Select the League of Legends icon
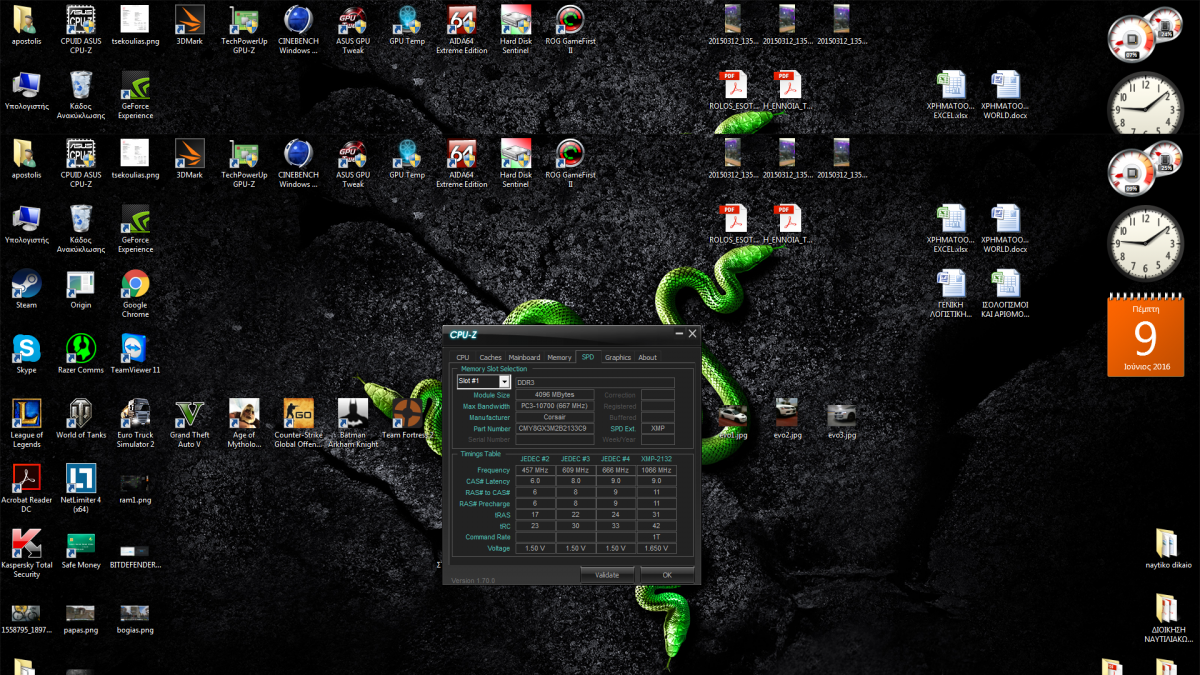 click(x=26, y=423)
